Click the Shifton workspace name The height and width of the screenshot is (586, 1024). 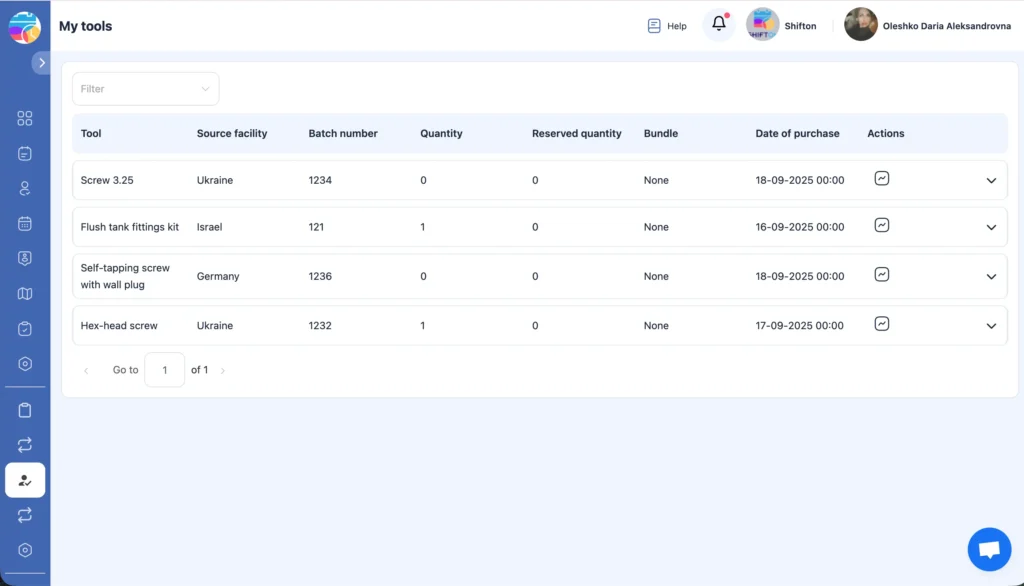tap(800, 25)
